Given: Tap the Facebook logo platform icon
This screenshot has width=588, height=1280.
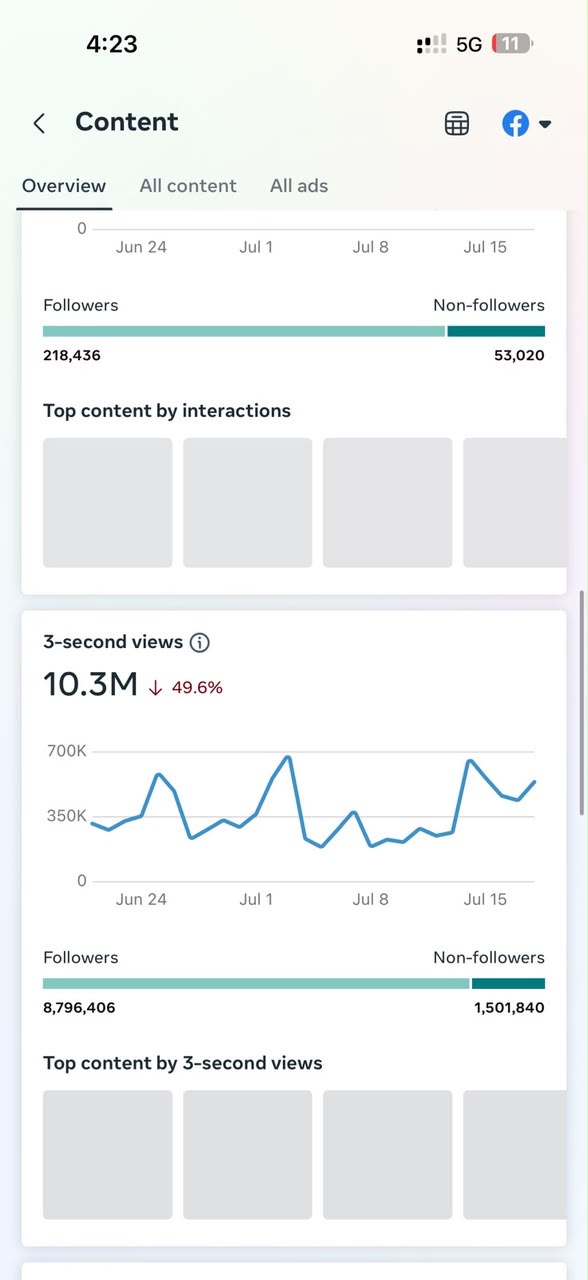Looking at the screenshot, I should (515, 123).
